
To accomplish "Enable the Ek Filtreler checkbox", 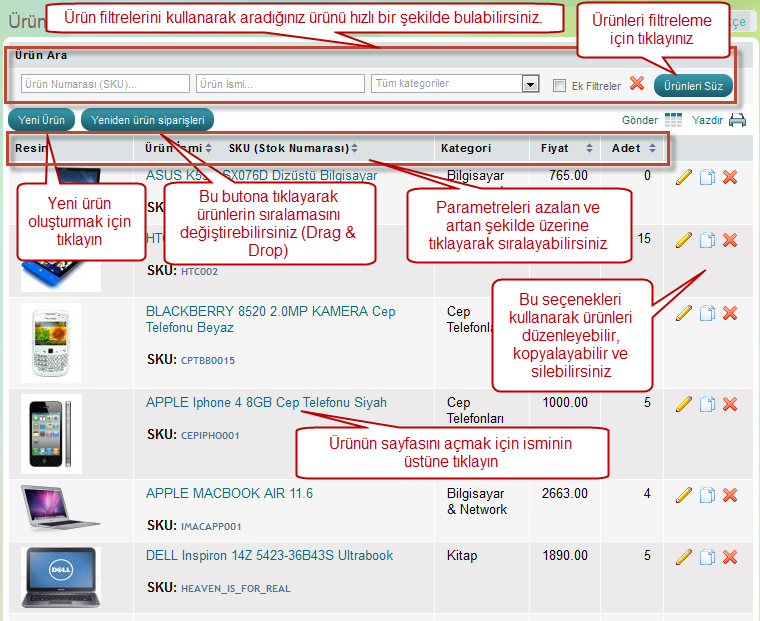I will [x=560, y=86].
